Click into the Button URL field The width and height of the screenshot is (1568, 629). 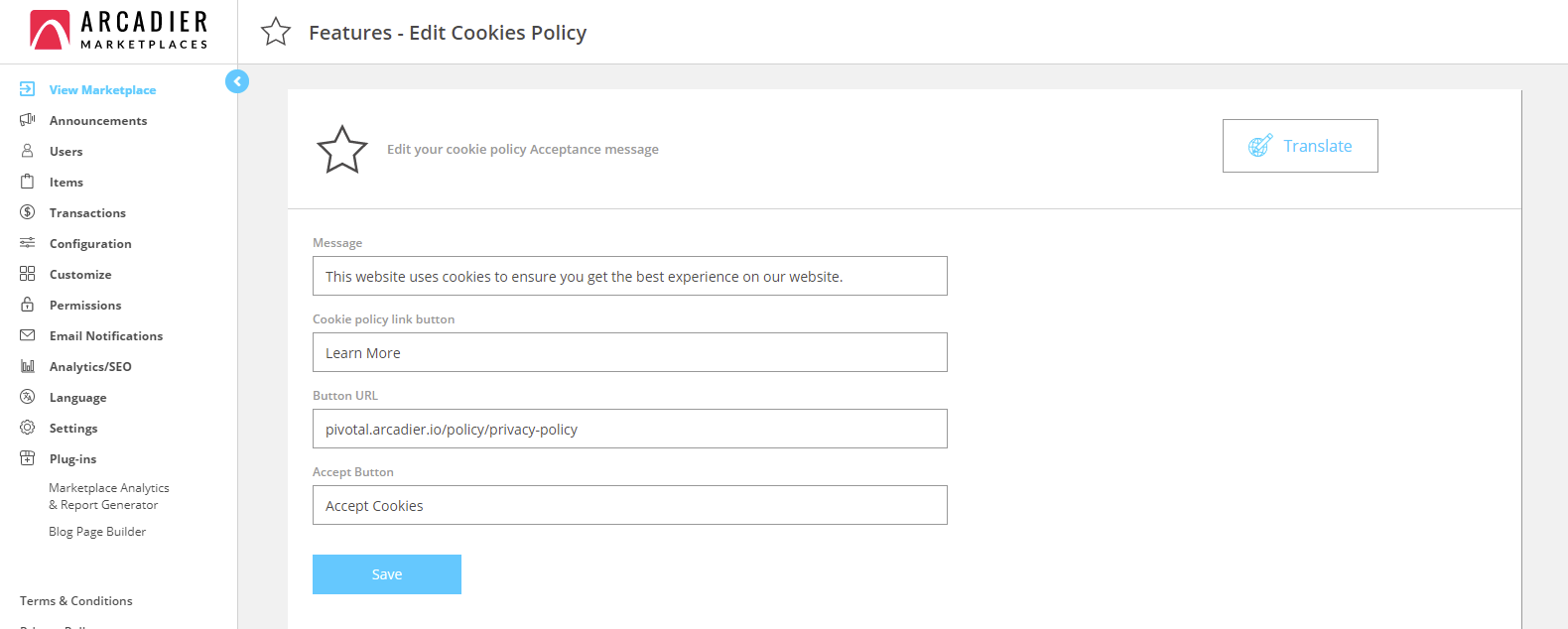point(630,429)
